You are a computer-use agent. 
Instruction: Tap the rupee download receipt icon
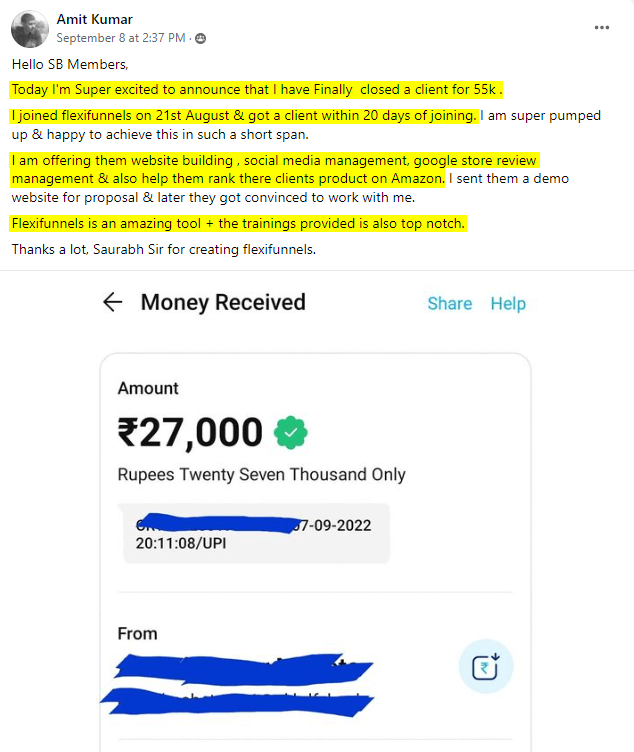(x=485, y=667)
